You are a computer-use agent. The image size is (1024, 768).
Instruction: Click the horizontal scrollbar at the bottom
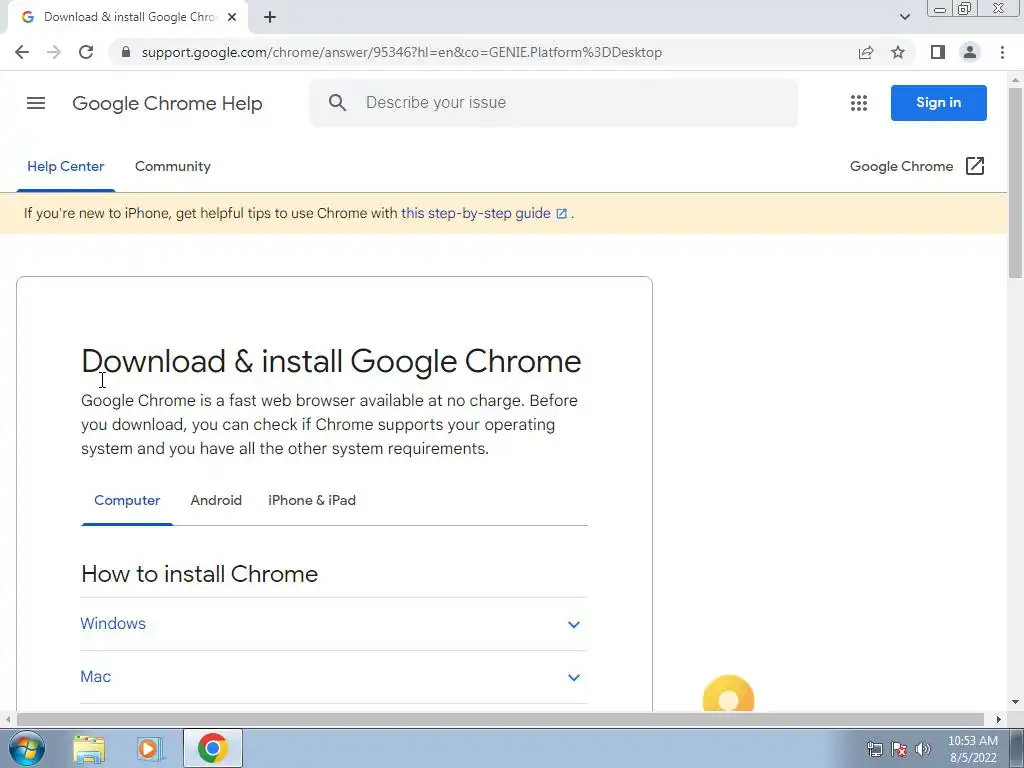point(500,719)
